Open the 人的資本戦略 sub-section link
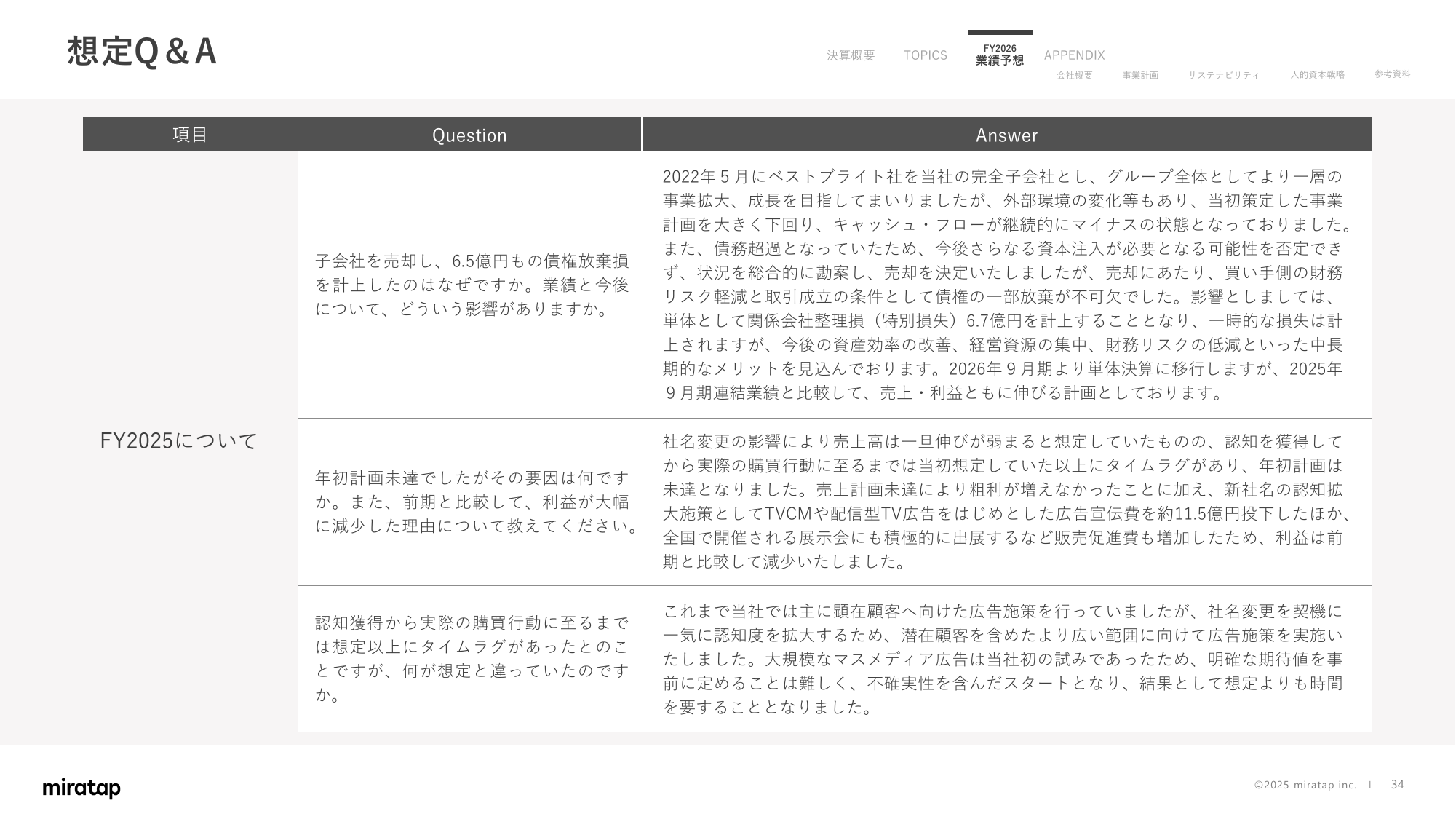The height and width of the screenshot is (819, 1456). [1317, 74]
